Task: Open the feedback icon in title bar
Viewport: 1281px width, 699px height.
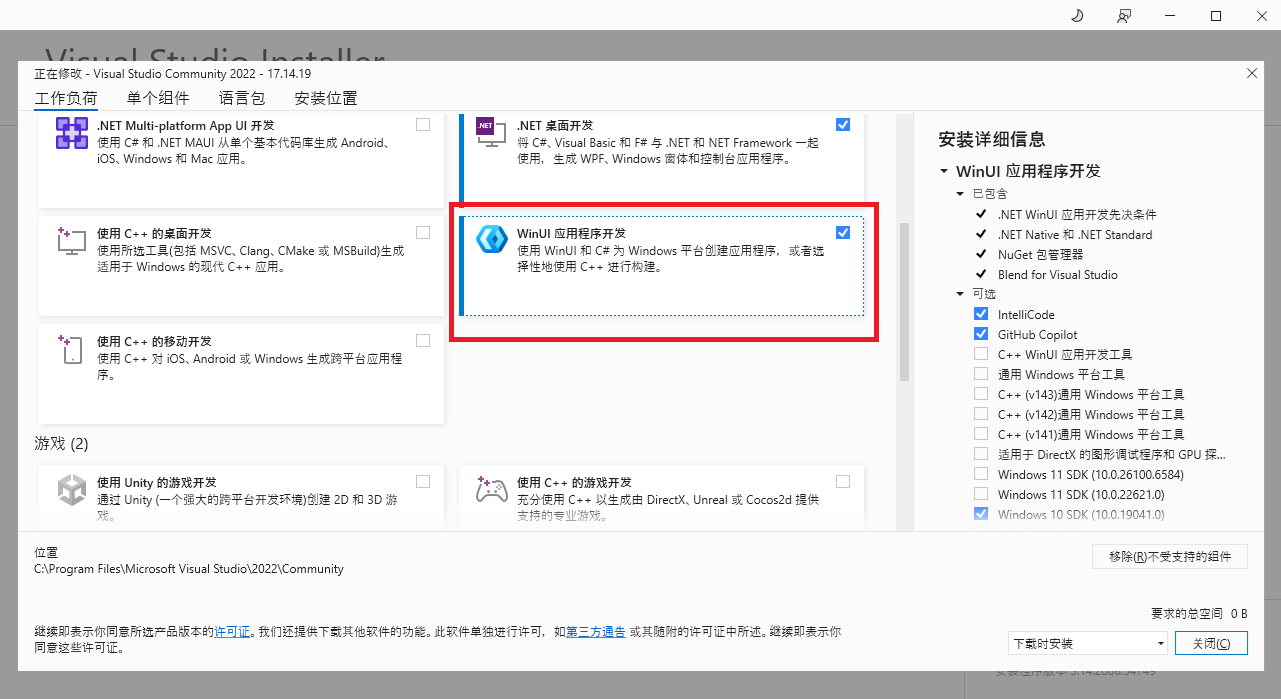Action: pos(1124,16)
